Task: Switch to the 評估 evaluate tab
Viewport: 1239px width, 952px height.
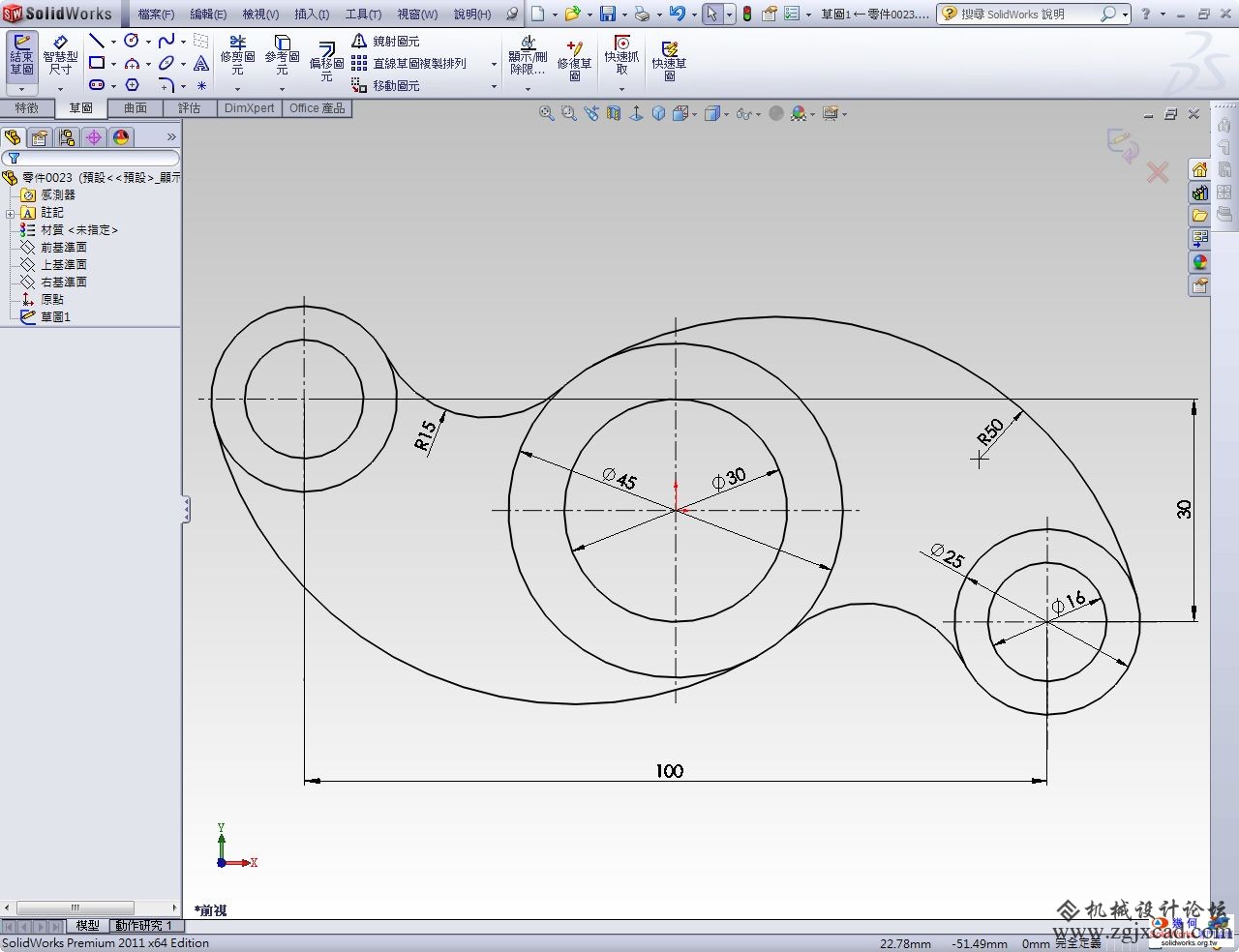Action: 190,108
